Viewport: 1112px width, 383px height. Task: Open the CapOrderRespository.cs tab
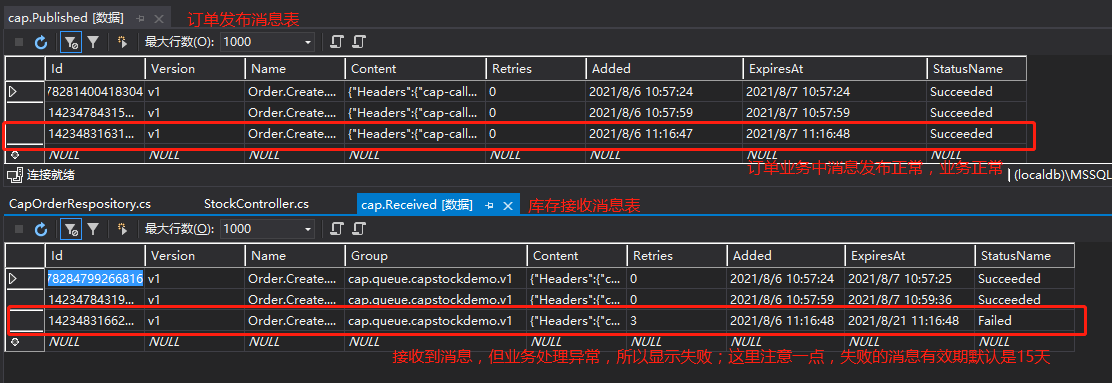pyautogui.click(x=80, y=204)
